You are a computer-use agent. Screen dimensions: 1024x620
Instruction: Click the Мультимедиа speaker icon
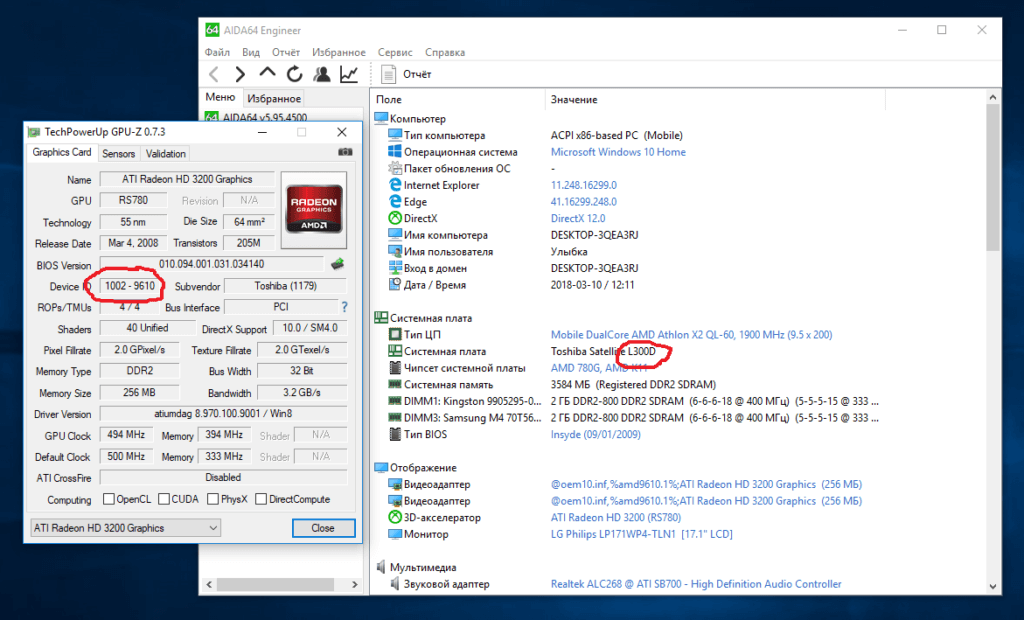[x=381, y=567]
